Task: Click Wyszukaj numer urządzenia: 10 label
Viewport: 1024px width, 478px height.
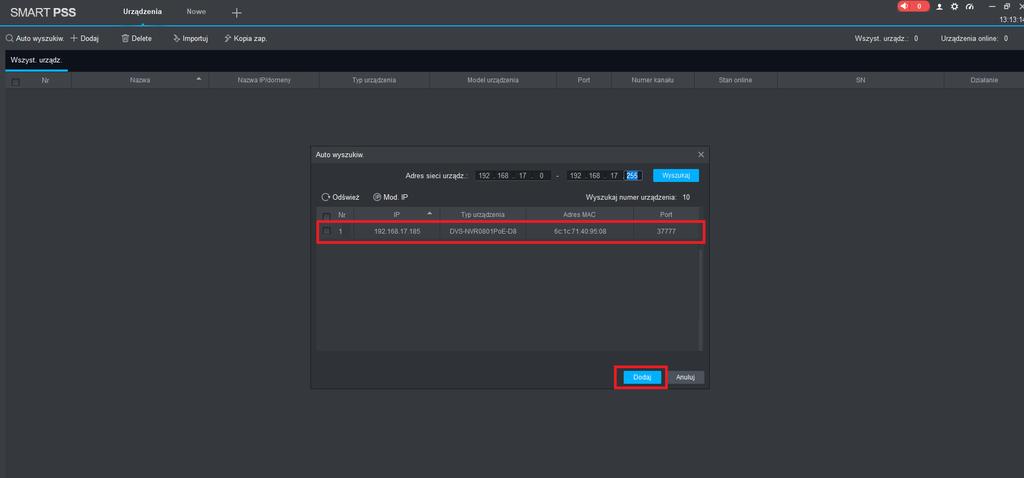Action: [x=637, y=197]
